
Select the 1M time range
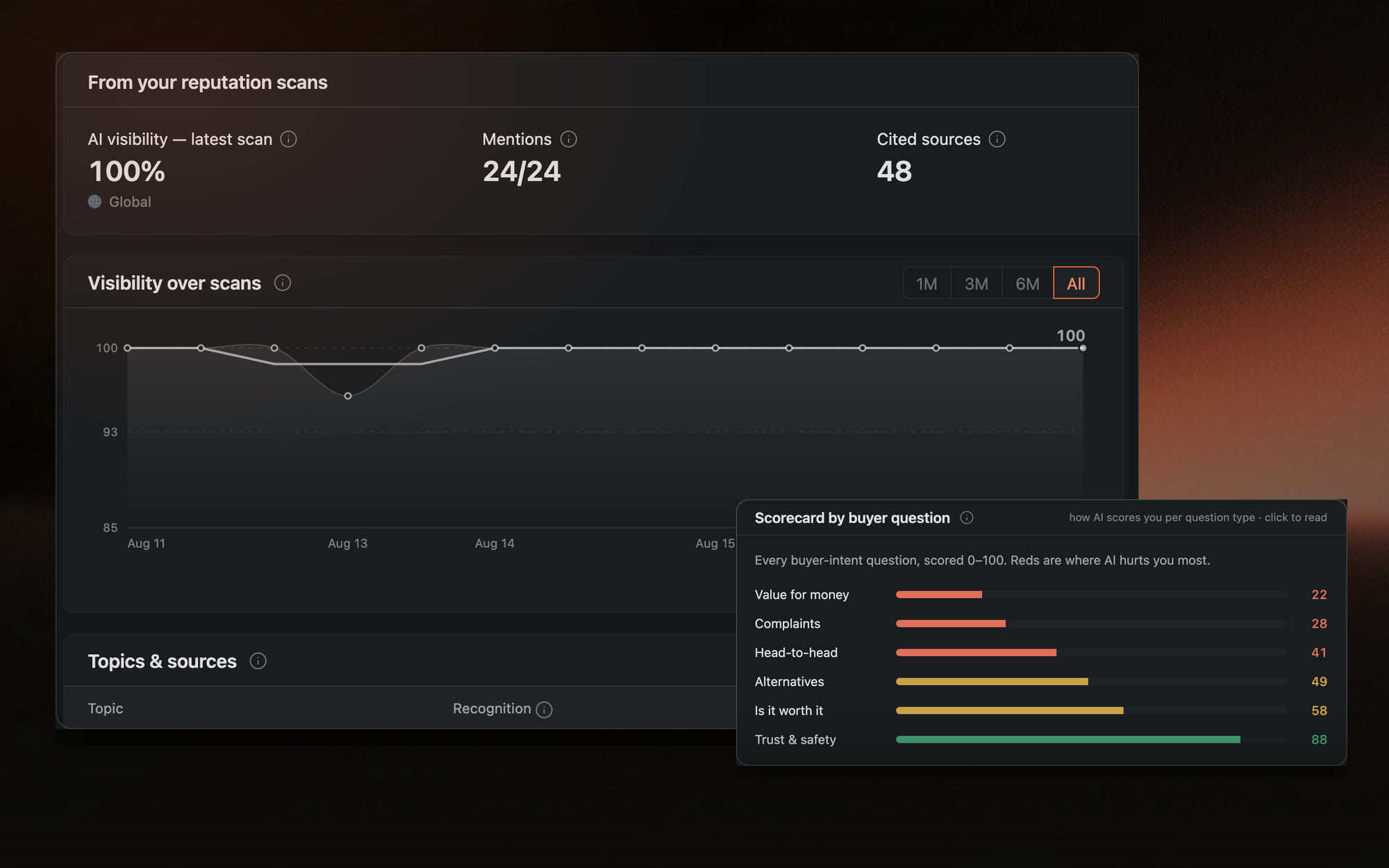pos(926,283)
